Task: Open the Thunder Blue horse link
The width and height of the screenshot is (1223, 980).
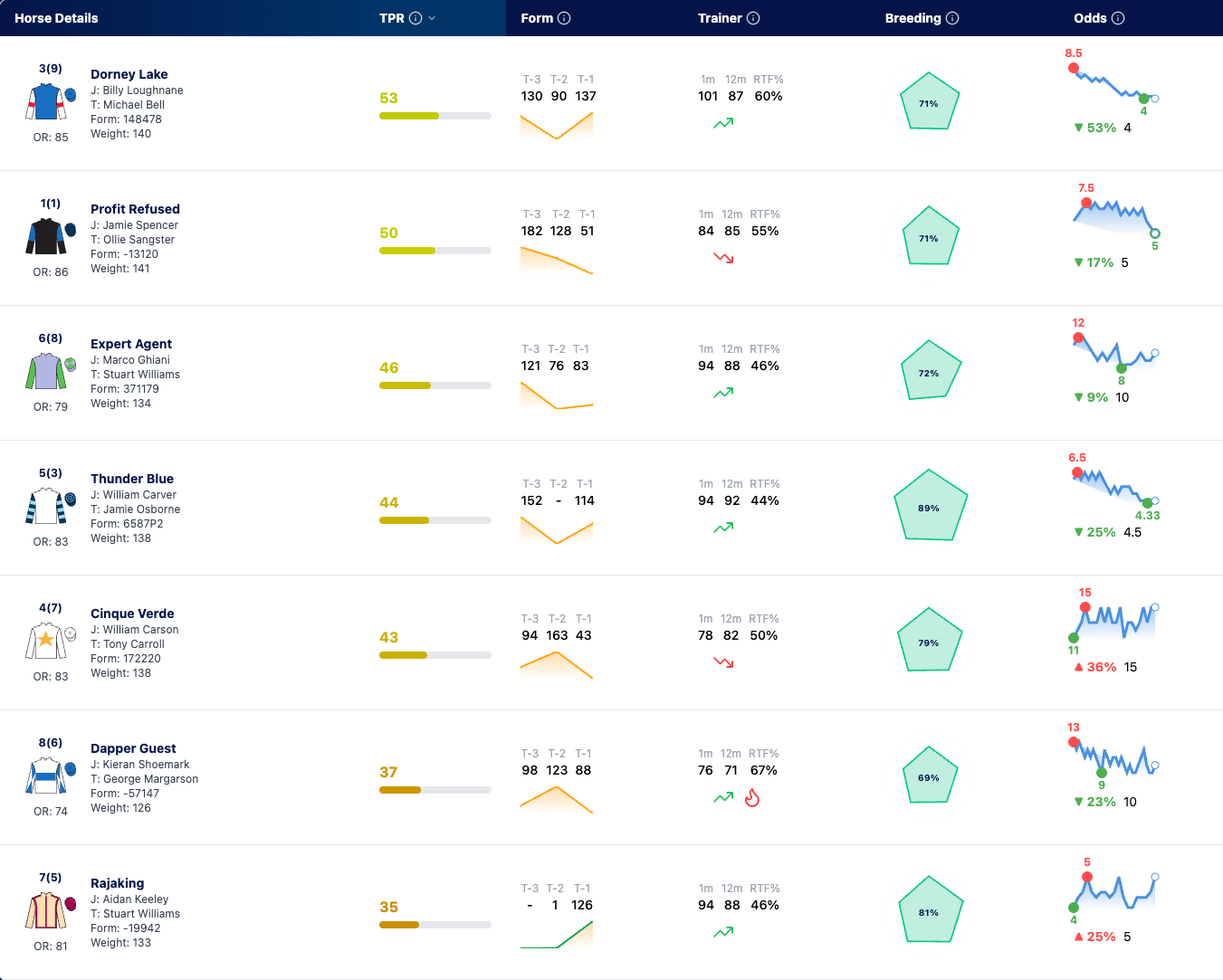Action: [x=132, y=479]
